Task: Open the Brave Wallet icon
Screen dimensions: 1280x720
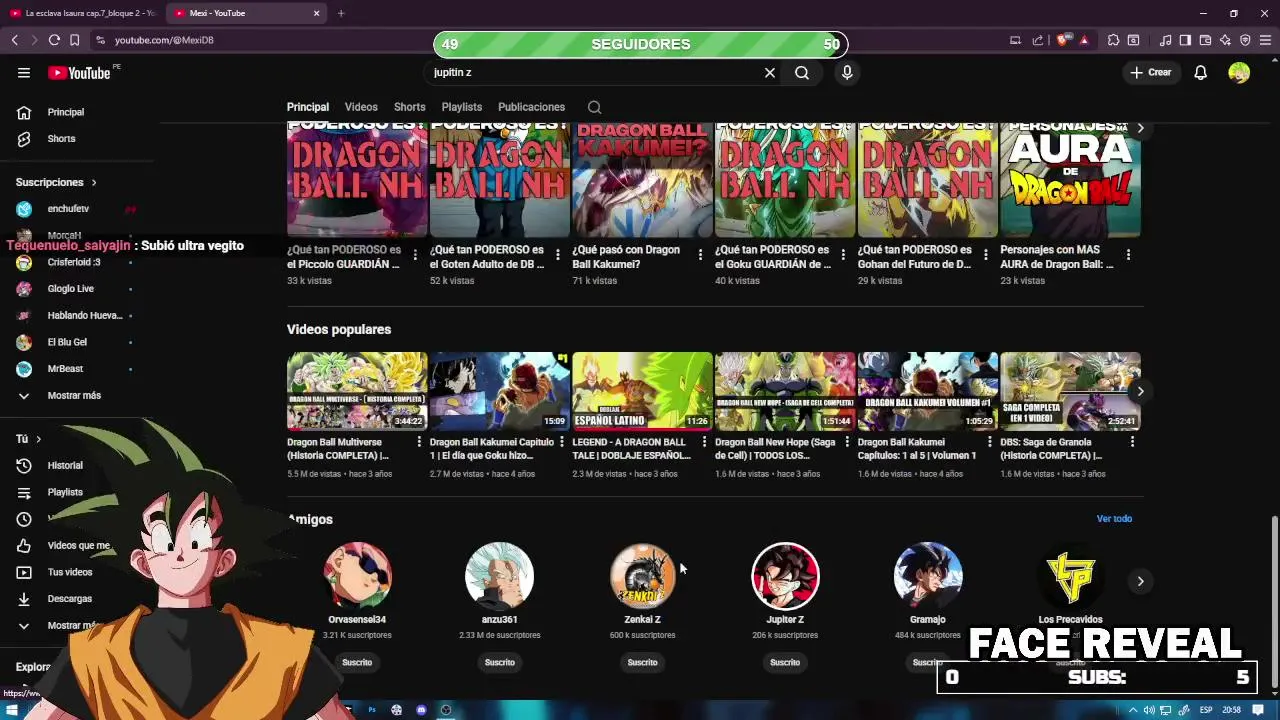Action: [1205, 40]
